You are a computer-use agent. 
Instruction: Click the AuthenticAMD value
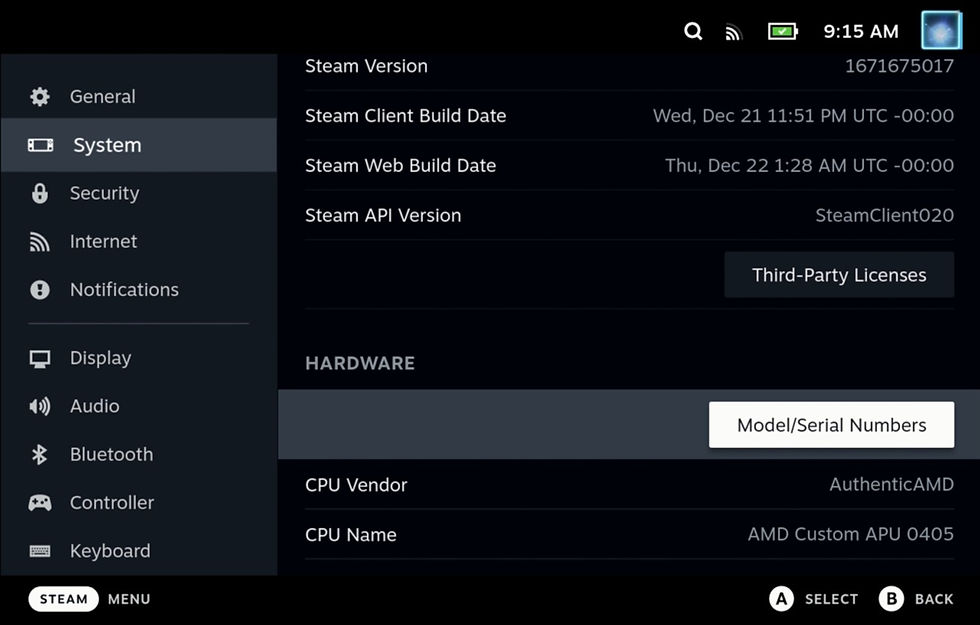point(892,484)
